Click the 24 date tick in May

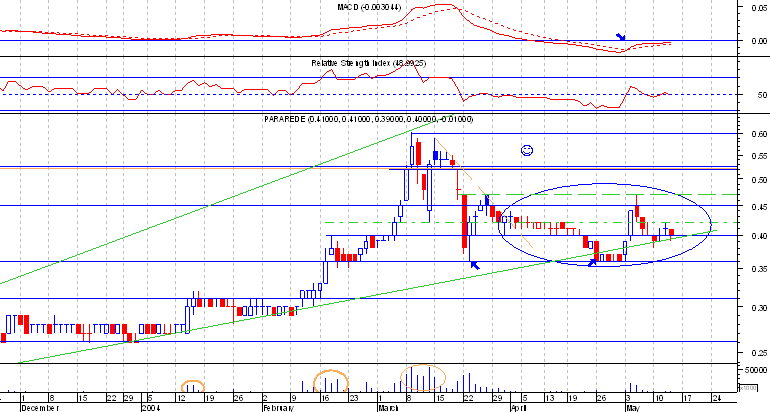pyautogui.click(x=716, y=398)
